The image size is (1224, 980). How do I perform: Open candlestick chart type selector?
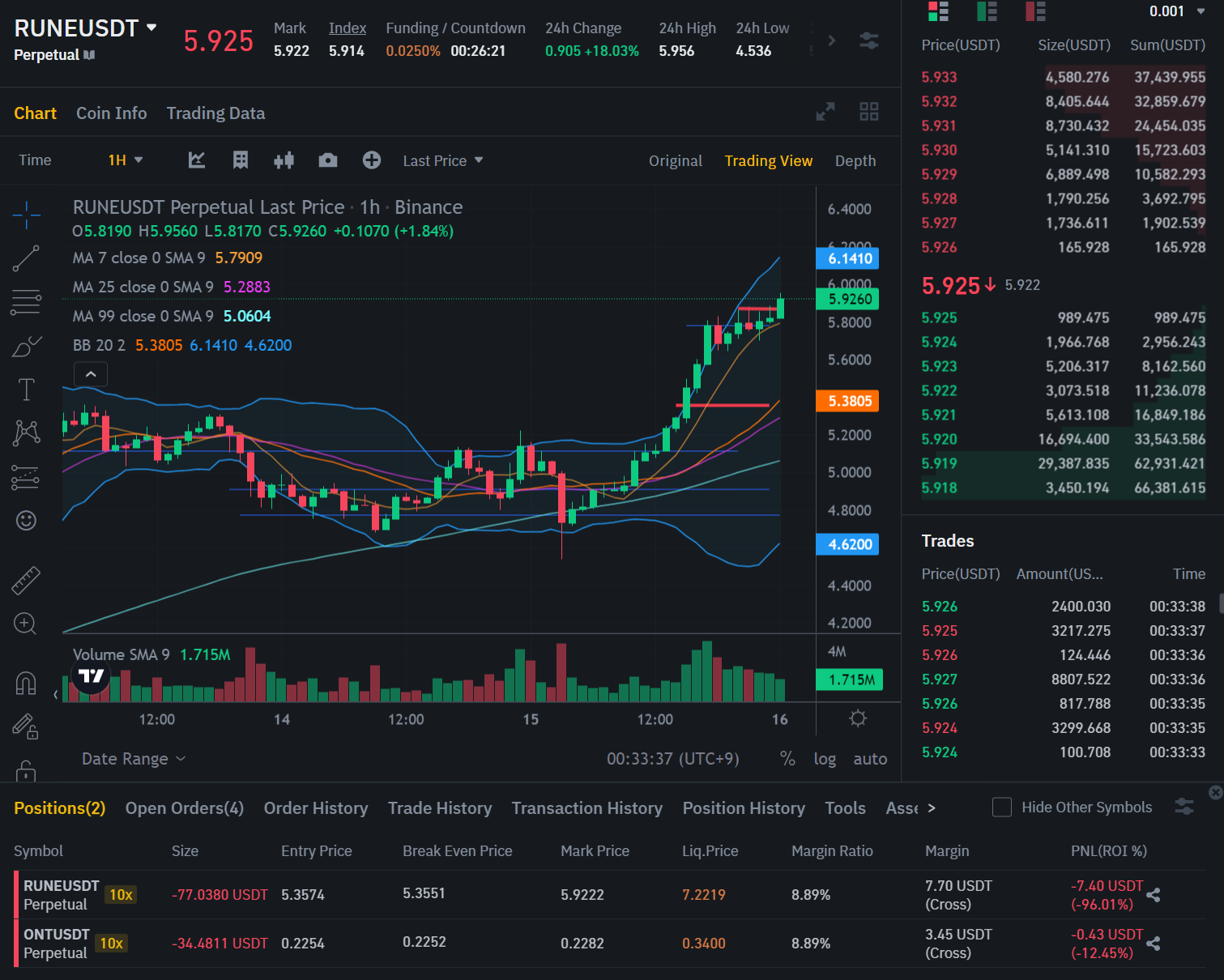point(284,160)
